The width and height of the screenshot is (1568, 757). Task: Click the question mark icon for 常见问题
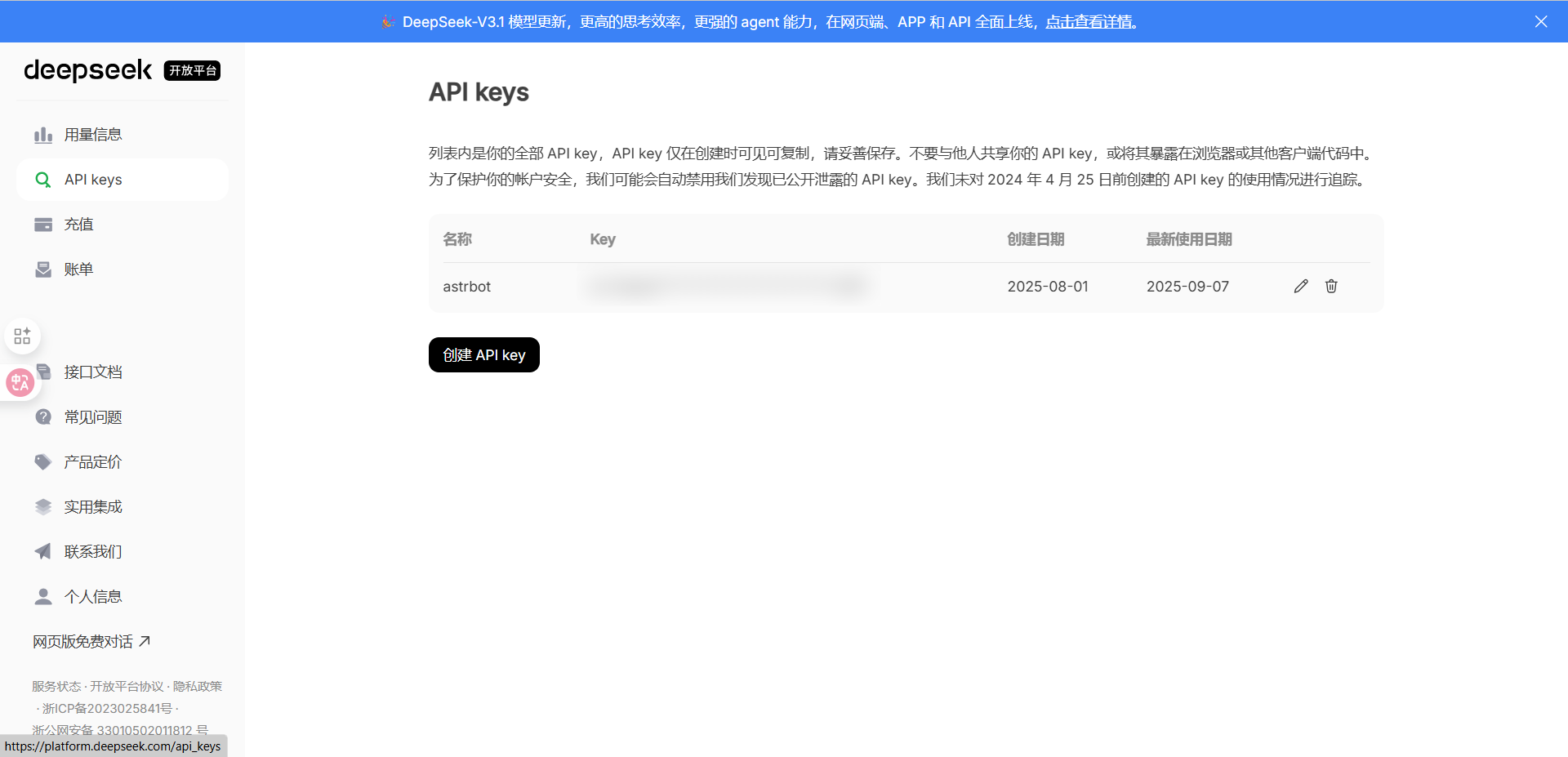pos(43,416)
